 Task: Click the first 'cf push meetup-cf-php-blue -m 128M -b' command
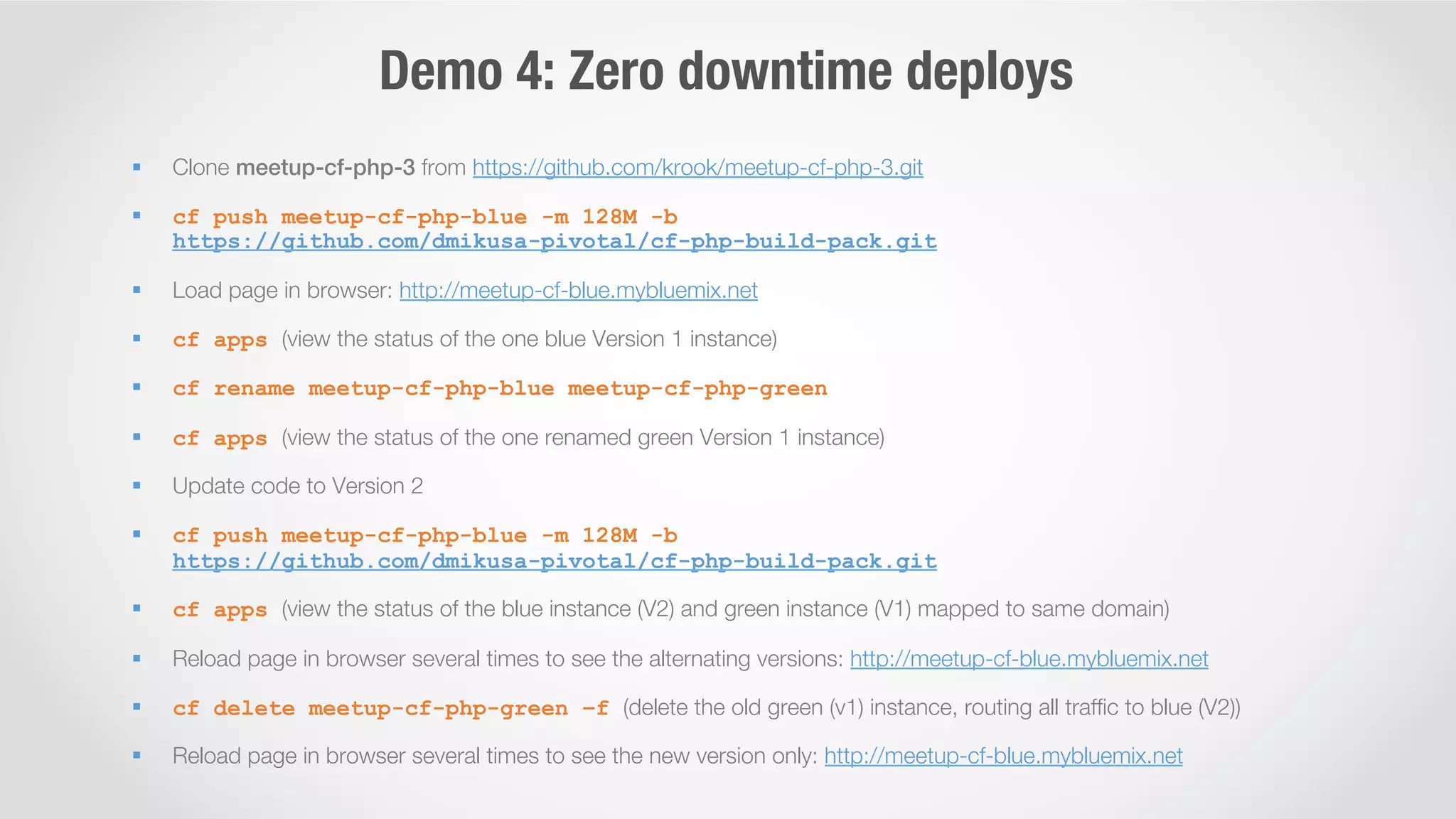click(x=425, y=216)
